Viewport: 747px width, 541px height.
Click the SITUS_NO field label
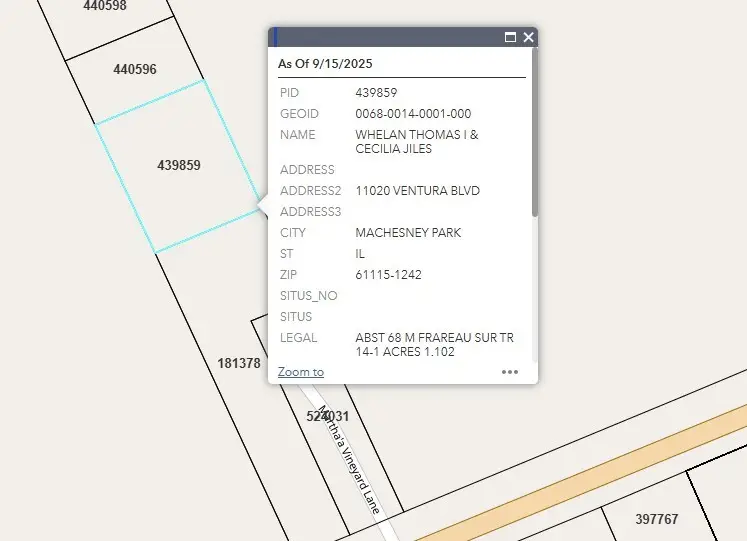tap(309, 296)
